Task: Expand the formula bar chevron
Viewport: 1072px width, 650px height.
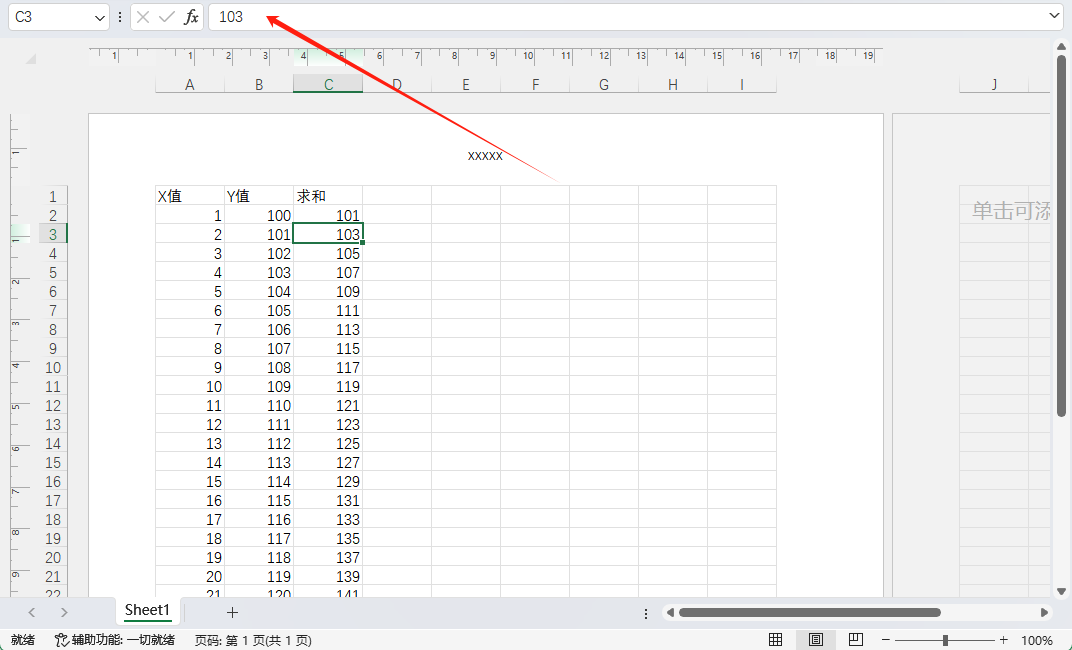Action: pyautogui.click(x=1054, y=15)
